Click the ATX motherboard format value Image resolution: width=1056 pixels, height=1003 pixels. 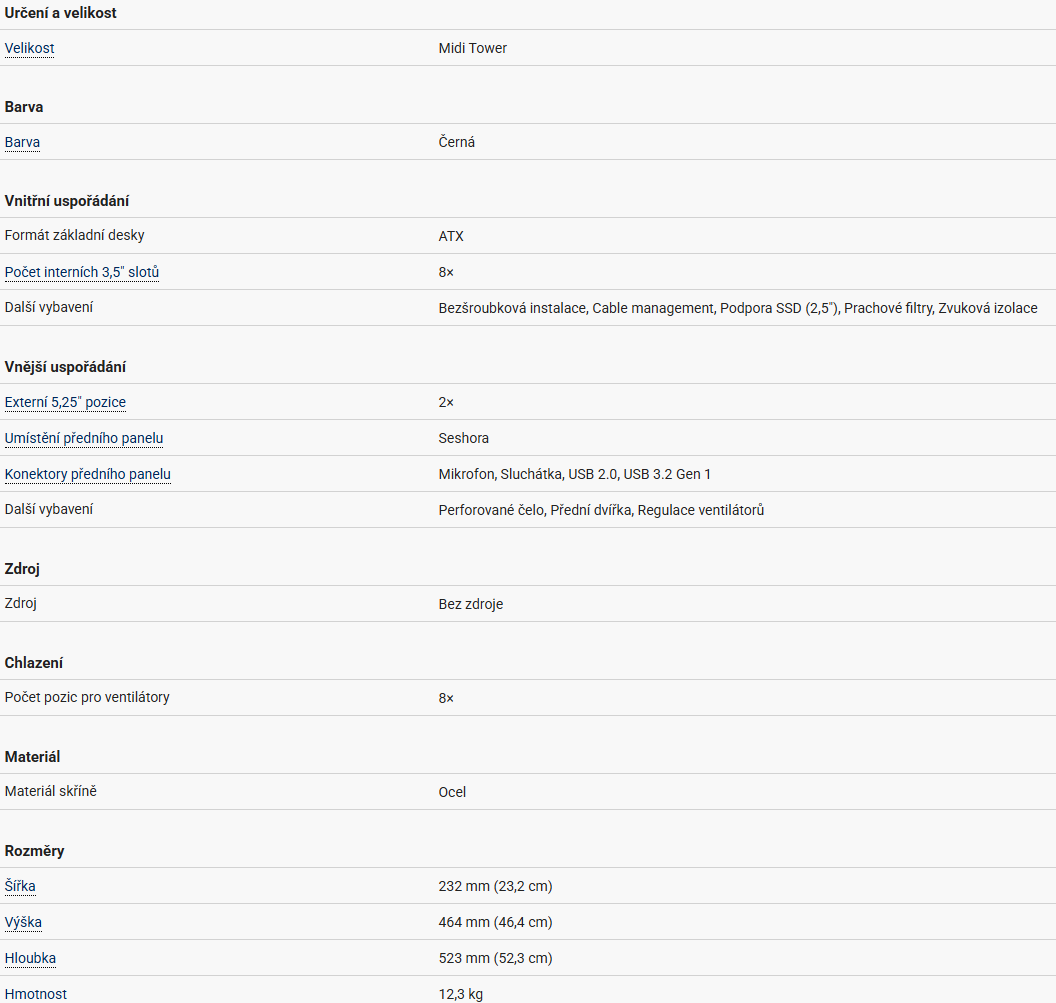pos(451,236)
